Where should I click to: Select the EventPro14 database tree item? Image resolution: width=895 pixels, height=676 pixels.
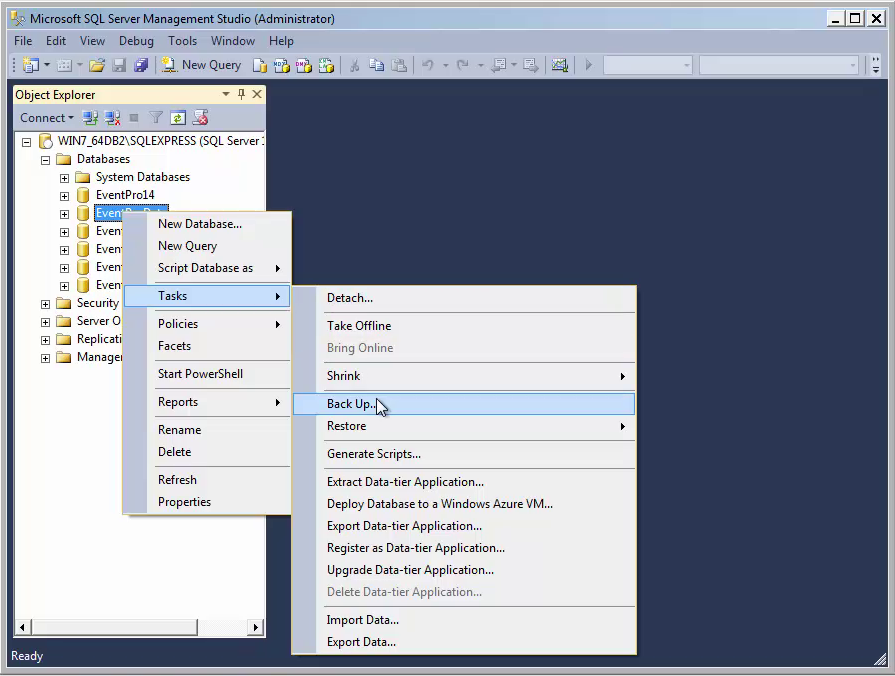coord(125,195)
